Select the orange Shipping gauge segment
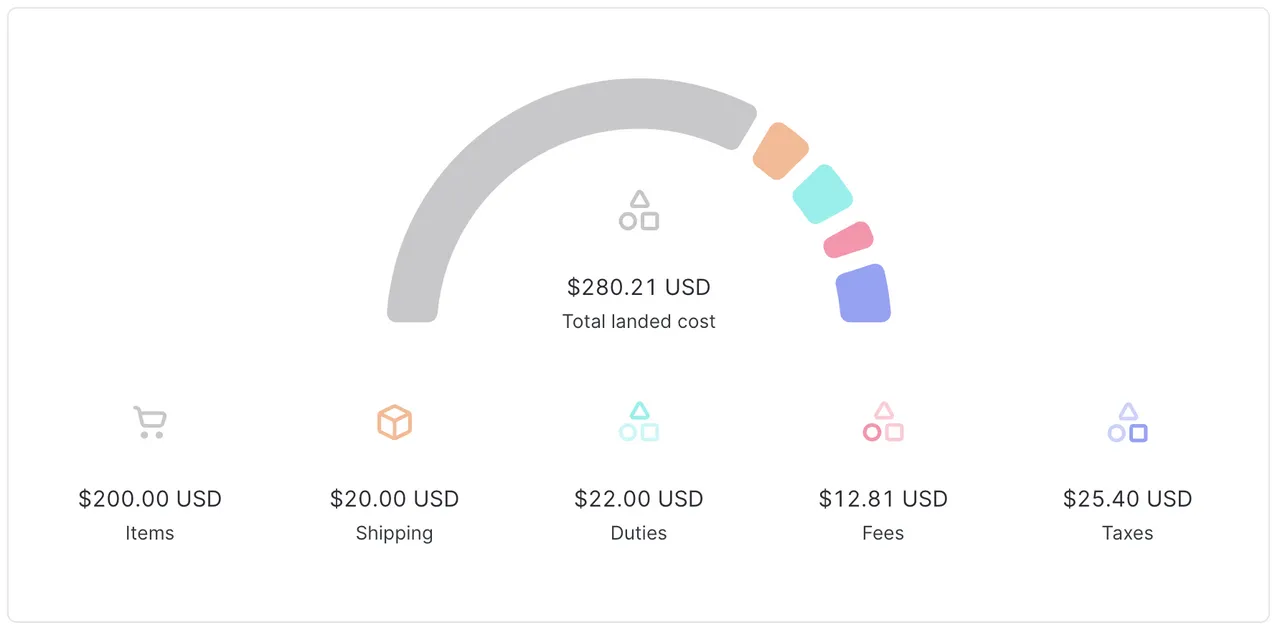Image resolution: width=1280 pixels, height=630 pixels. (x=780, y=151)
